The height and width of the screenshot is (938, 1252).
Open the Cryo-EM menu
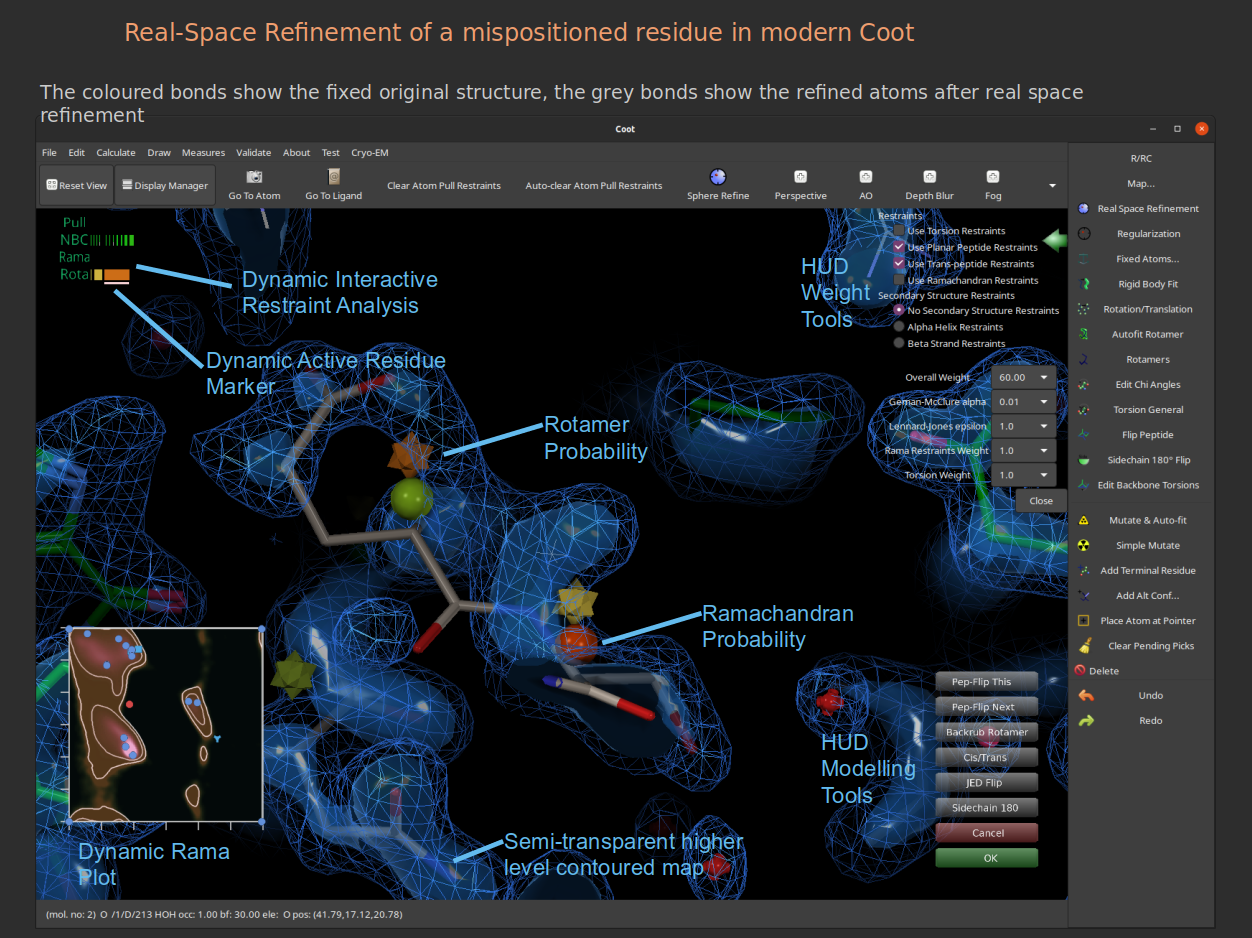(369, 153)
